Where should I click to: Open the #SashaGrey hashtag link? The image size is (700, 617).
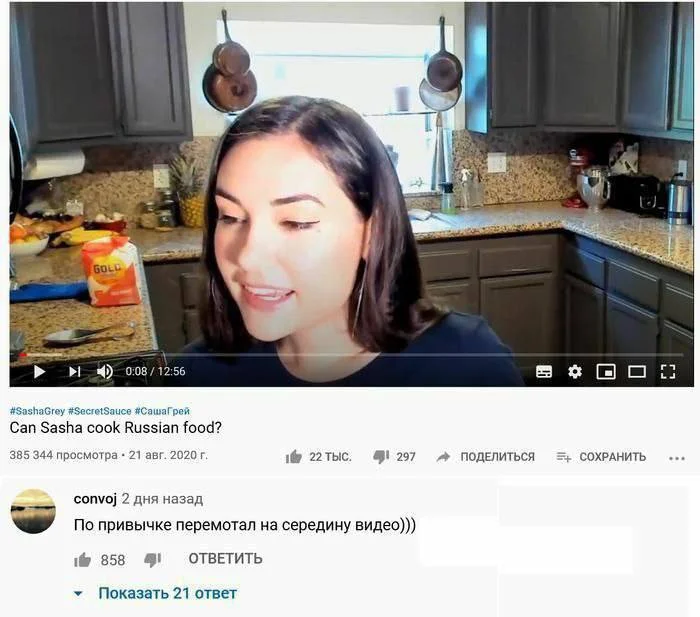click(37, 411)
